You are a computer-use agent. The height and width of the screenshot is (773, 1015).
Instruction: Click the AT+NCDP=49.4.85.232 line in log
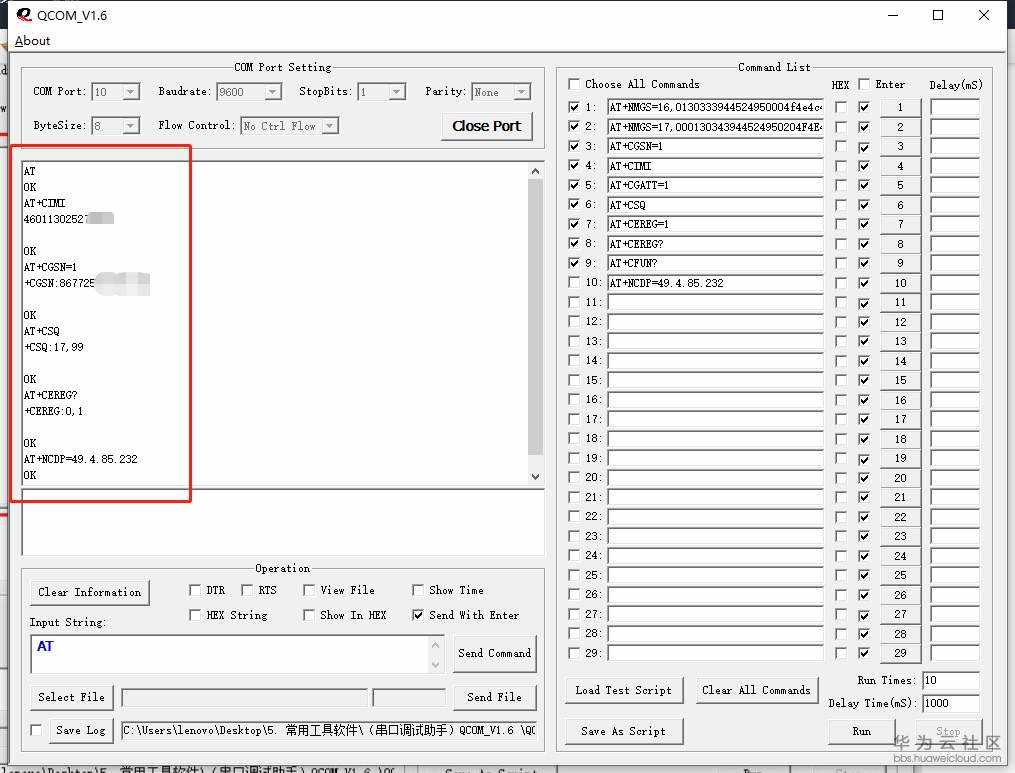tap(80, 459)
